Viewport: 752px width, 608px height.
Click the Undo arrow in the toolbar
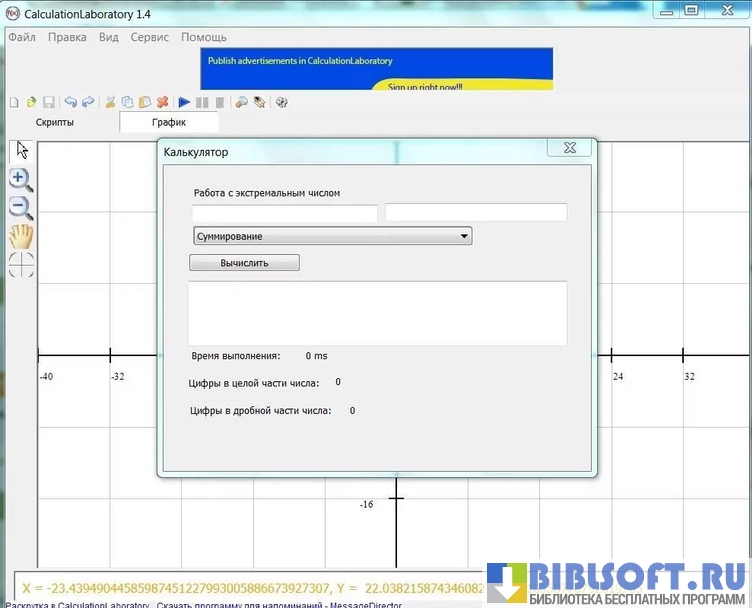pyautogui.click(x=70, y=102)
